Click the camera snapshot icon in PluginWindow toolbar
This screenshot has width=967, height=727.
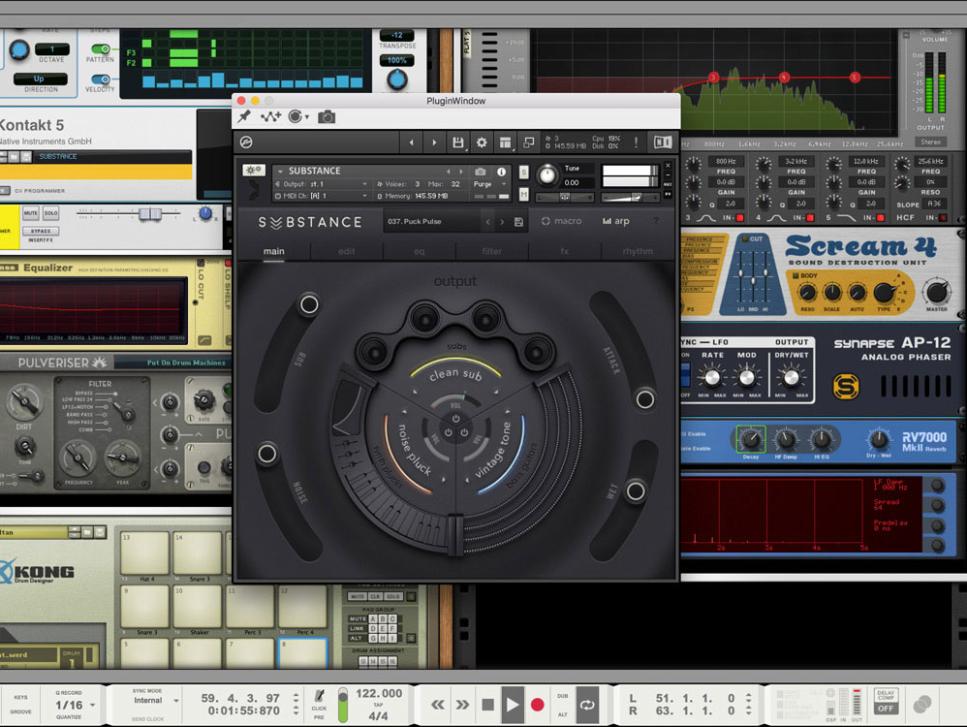tap(326, 117)
